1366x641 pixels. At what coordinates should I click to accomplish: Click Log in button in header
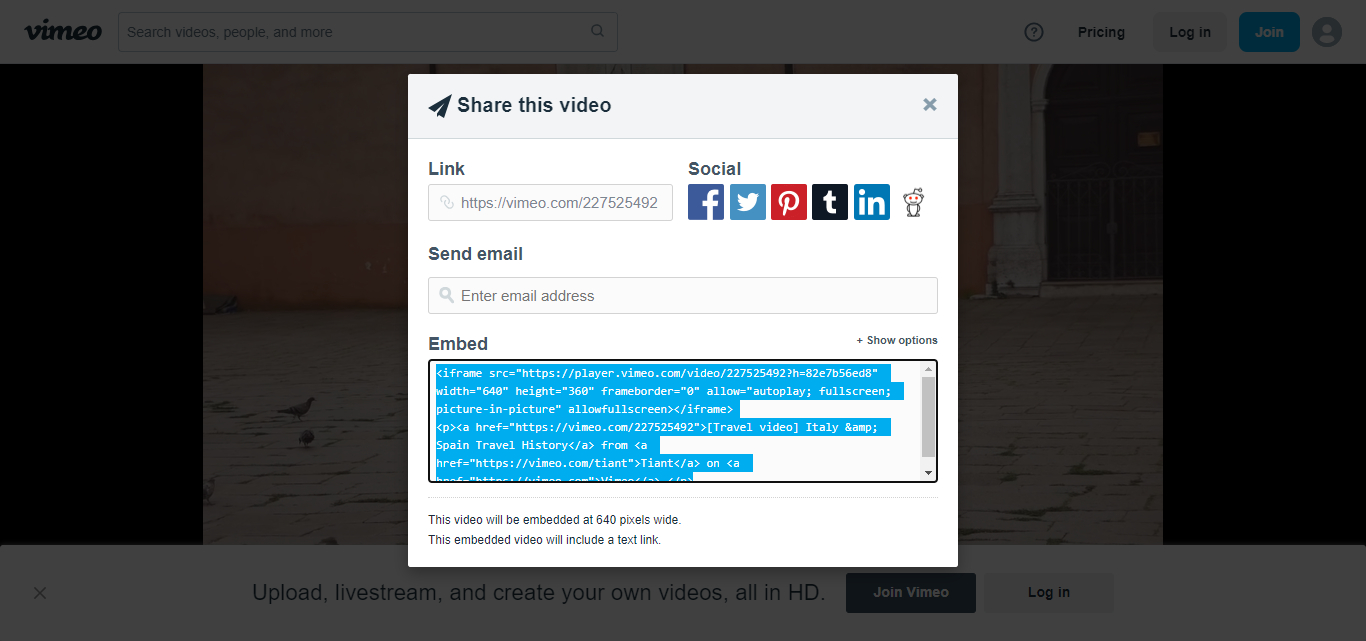coord(1190,32)
